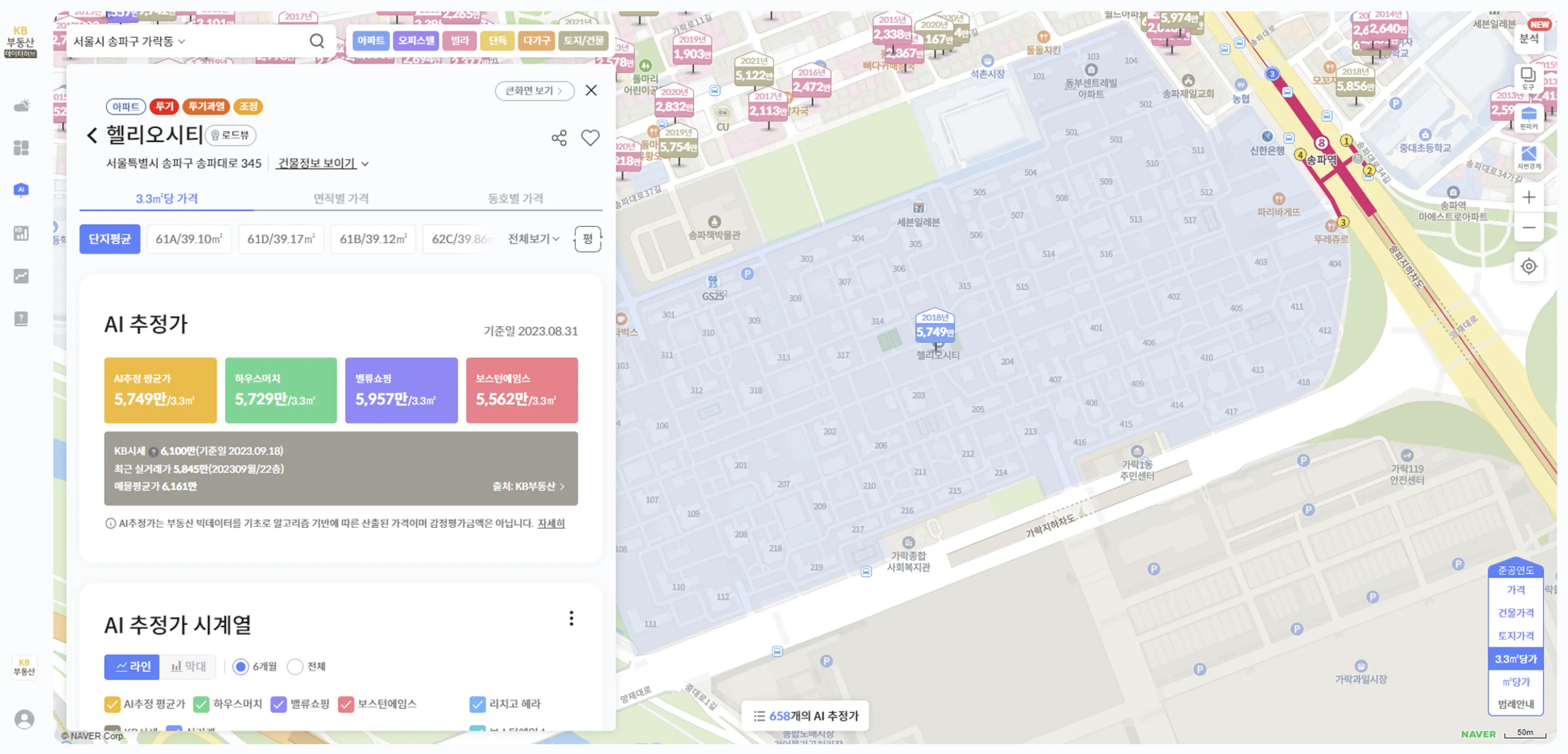The width and height of the screenshot is (1568, 754).
Task: Open the 전체보기 area type dropdown
Action: [534, 238]
